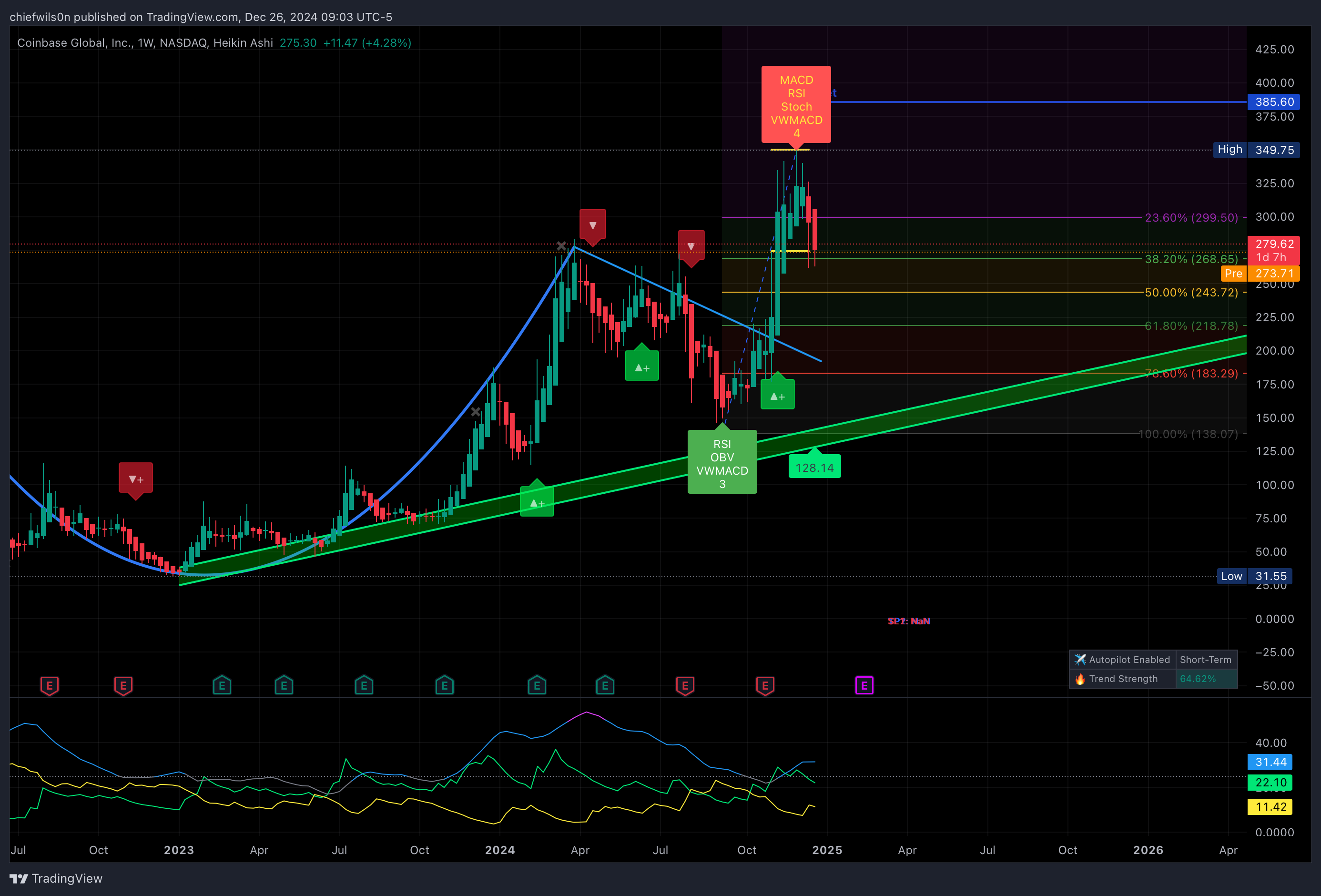Image resolution: width=1321 pixels, height=896 pixels.
Task: Click the orange Pre 273.71 pre-market label
Action: [x=1260, y=274]
